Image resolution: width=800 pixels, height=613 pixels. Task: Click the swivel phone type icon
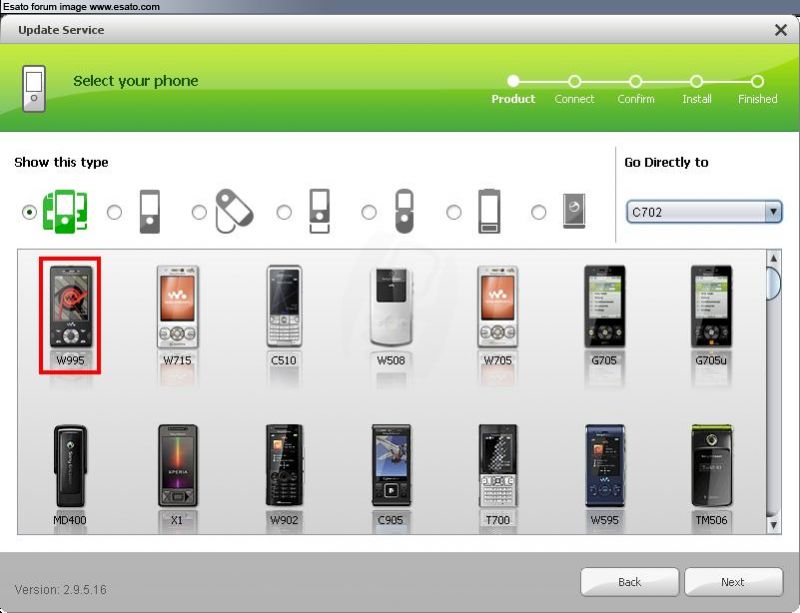point(234,211)
